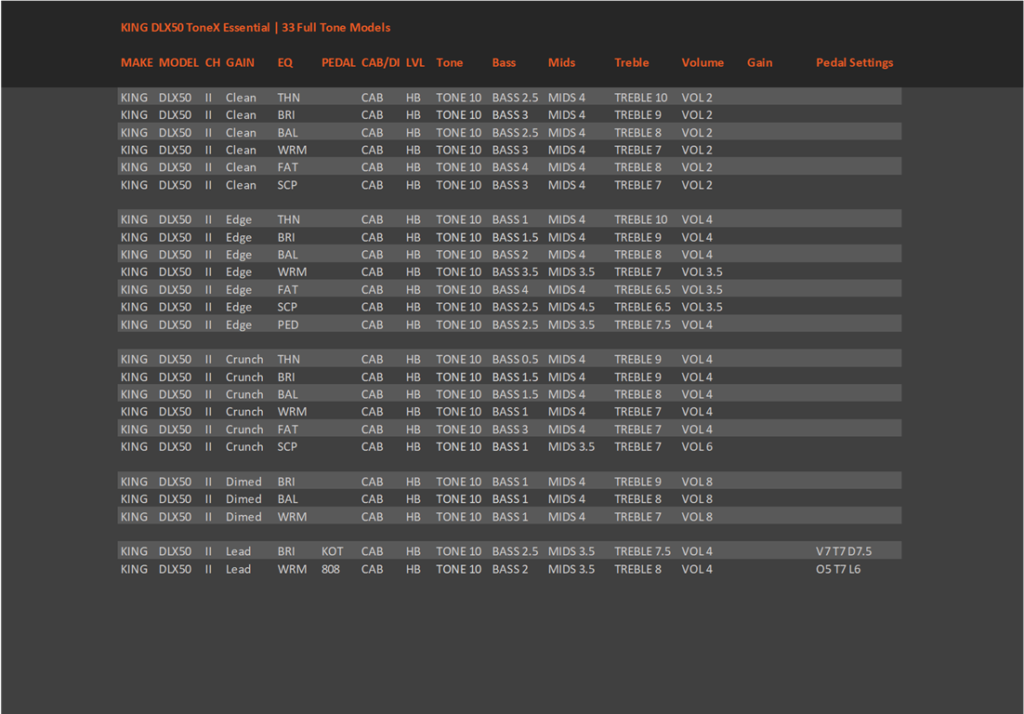Click the Bass column header
Viewport: 1024px width, 714px height.
pyautogui.click(x=504, y=63)
